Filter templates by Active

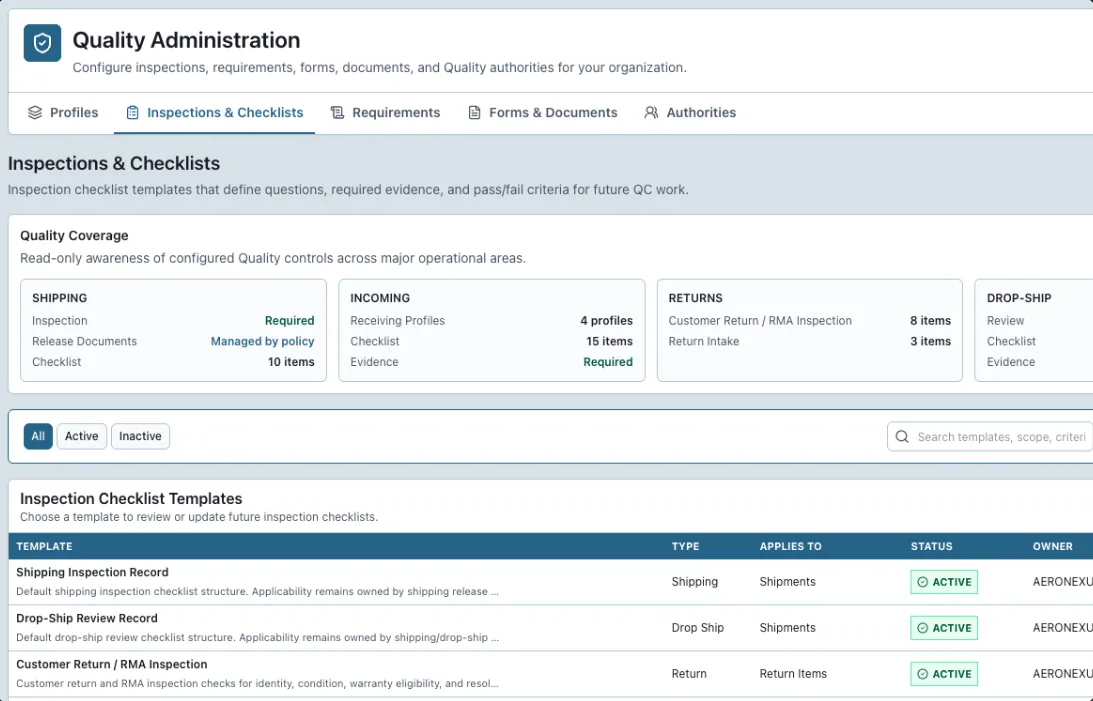(x=82, y=436)
